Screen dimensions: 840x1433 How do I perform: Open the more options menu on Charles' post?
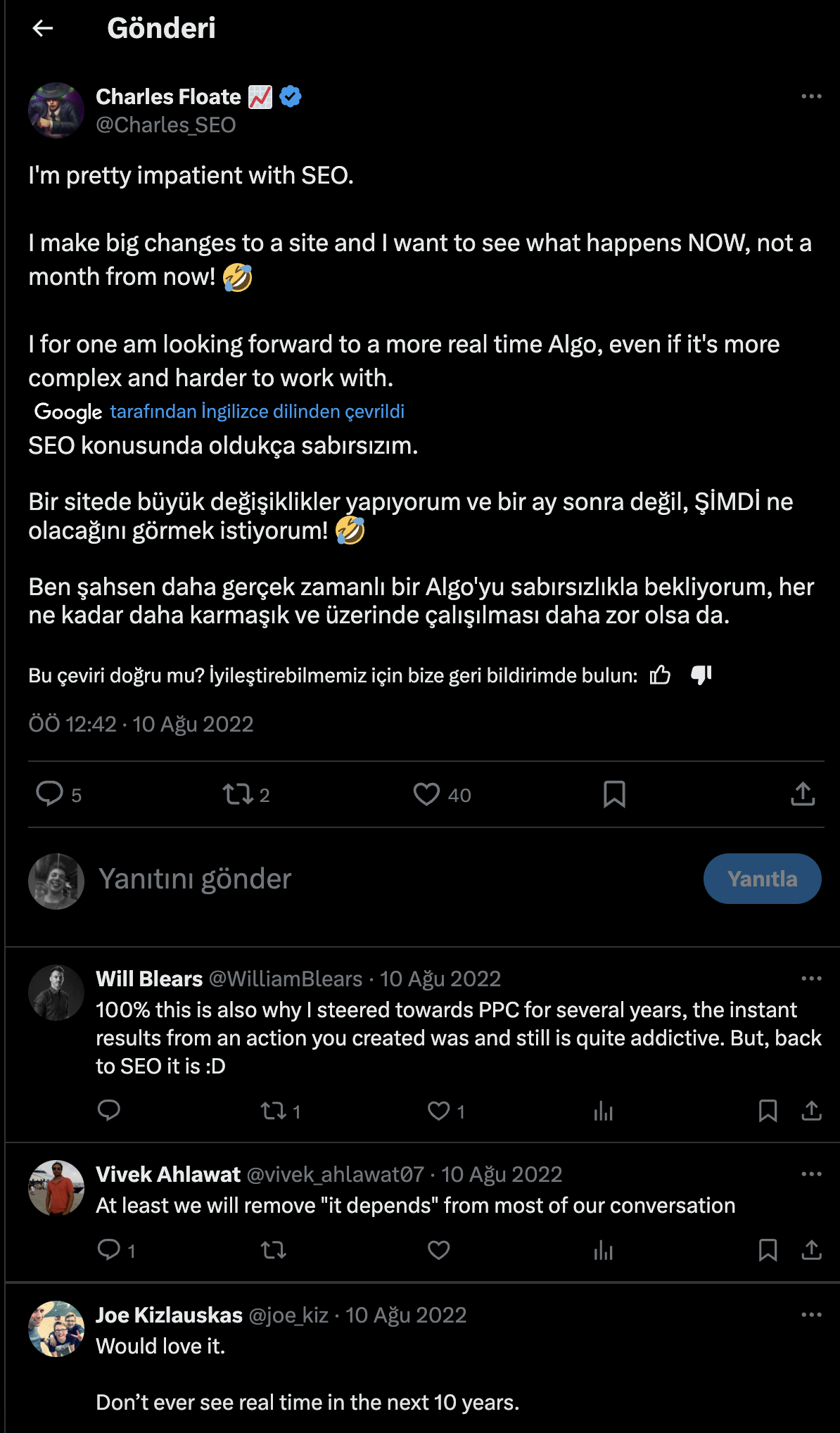[x=810, y=96]
